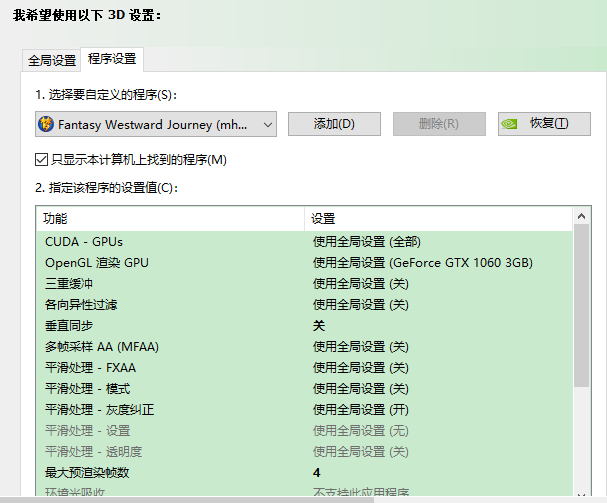
Task: Click the 添加(D) button
Action: point(334,124)
